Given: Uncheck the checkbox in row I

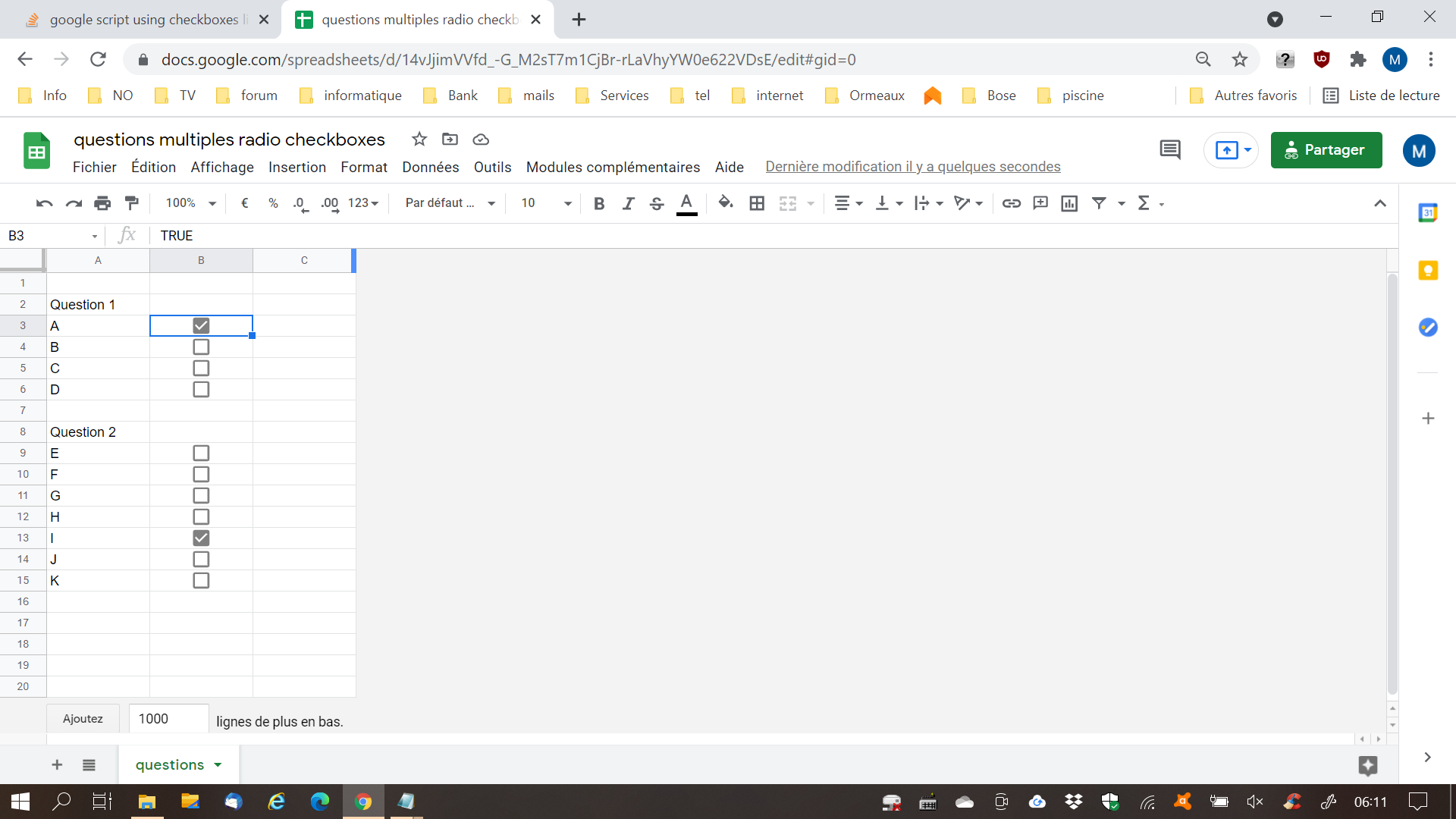Looking at the screenshot, I should [201, 538].
